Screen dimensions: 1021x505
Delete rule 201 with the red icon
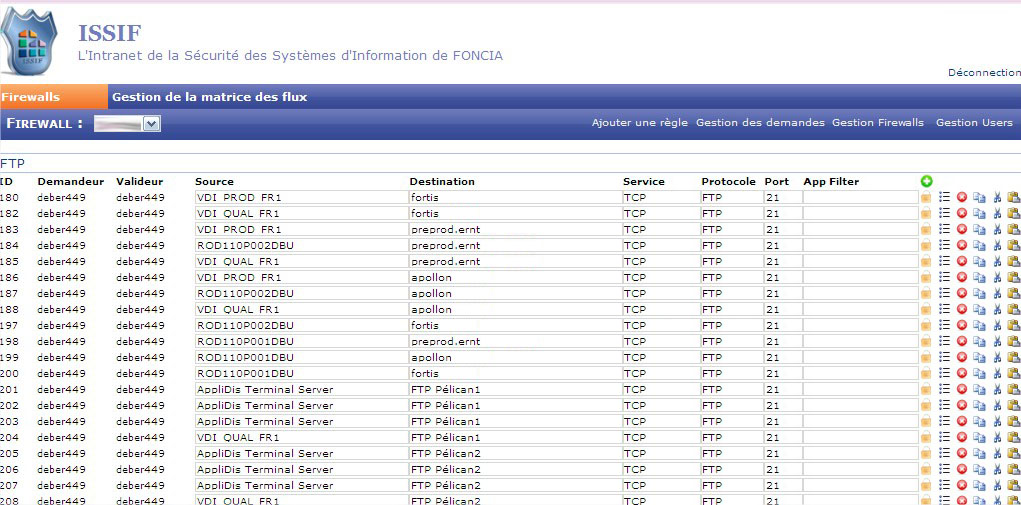pos(962,390)
